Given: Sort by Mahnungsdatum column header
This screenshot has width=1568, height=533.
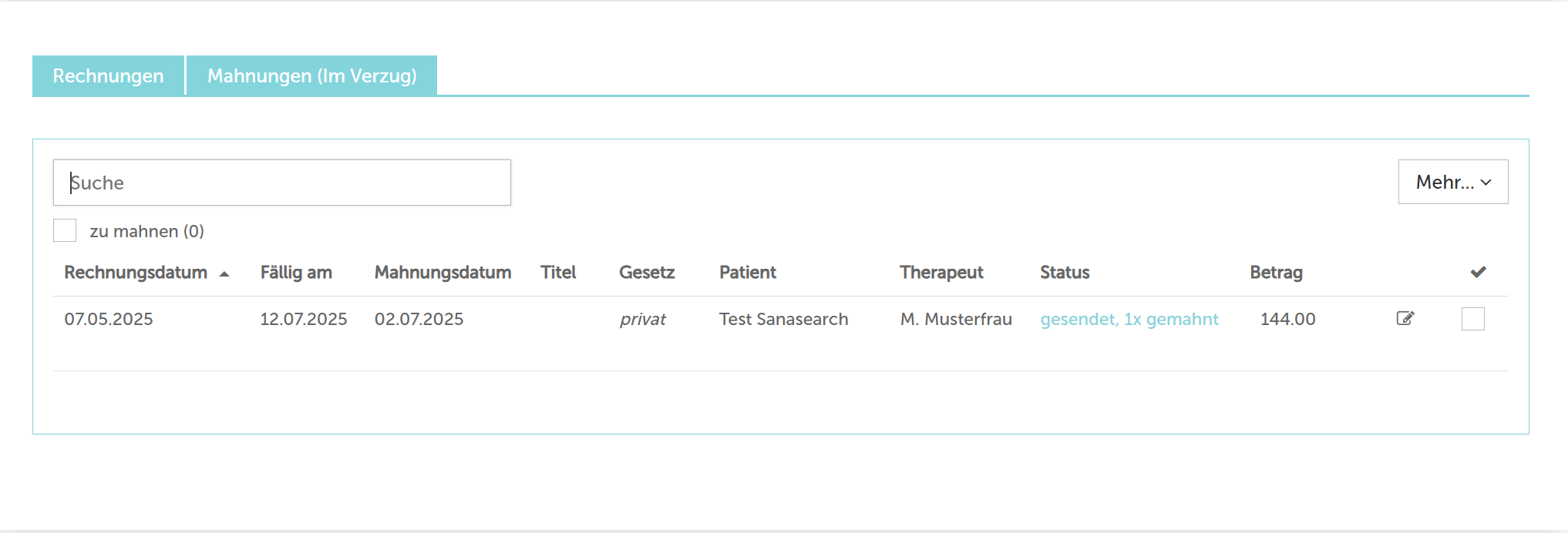Looking at the screenshot, I should (442, 272).
